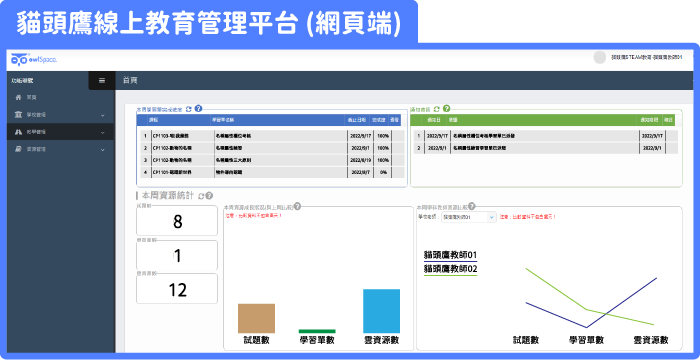Click the binoculars icon in sidebar

coord(18,132)
